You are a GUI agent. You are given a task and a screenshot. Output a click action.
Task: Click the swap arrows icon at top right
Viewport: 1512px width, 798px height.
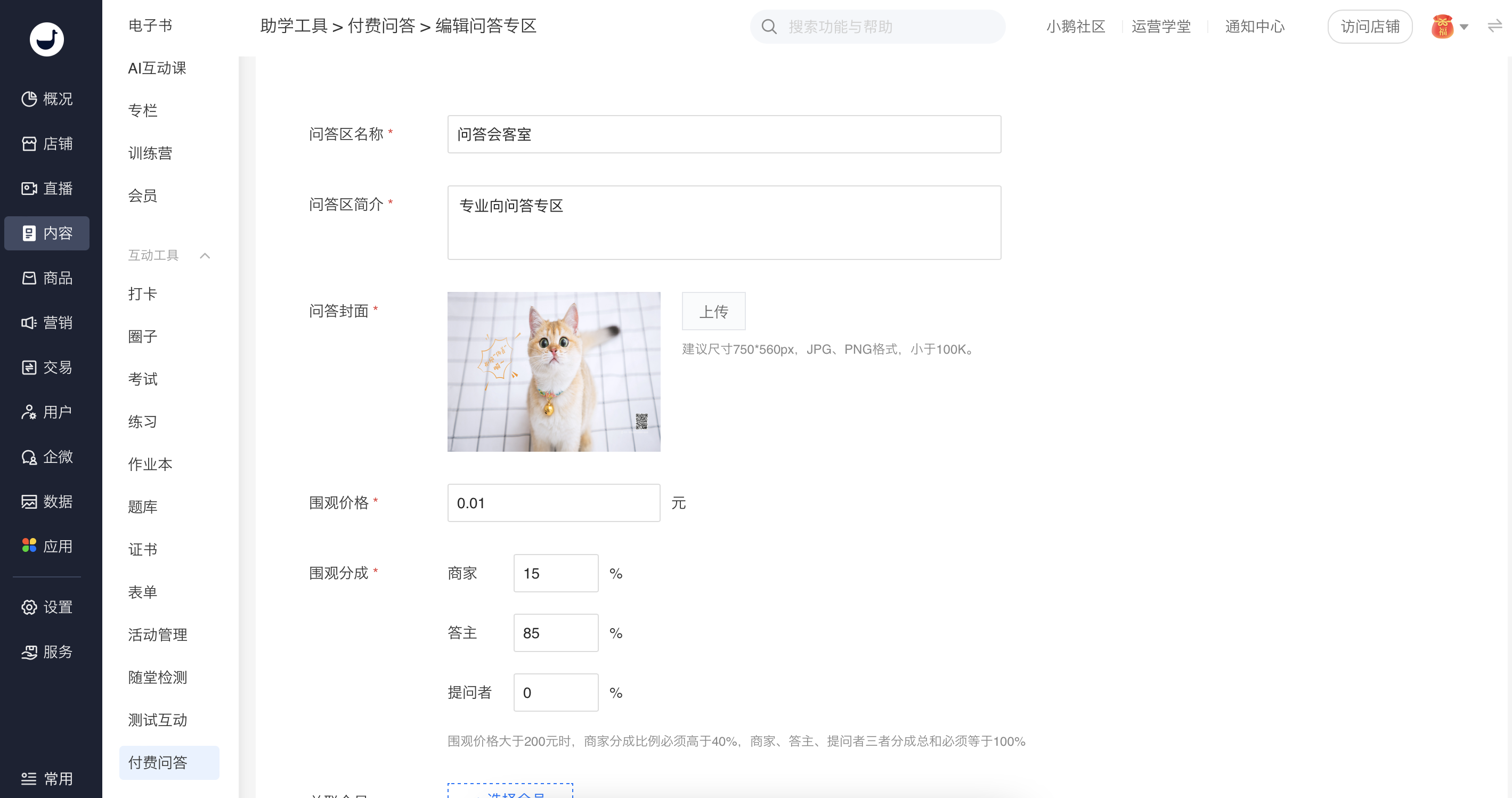point(1494,27)
